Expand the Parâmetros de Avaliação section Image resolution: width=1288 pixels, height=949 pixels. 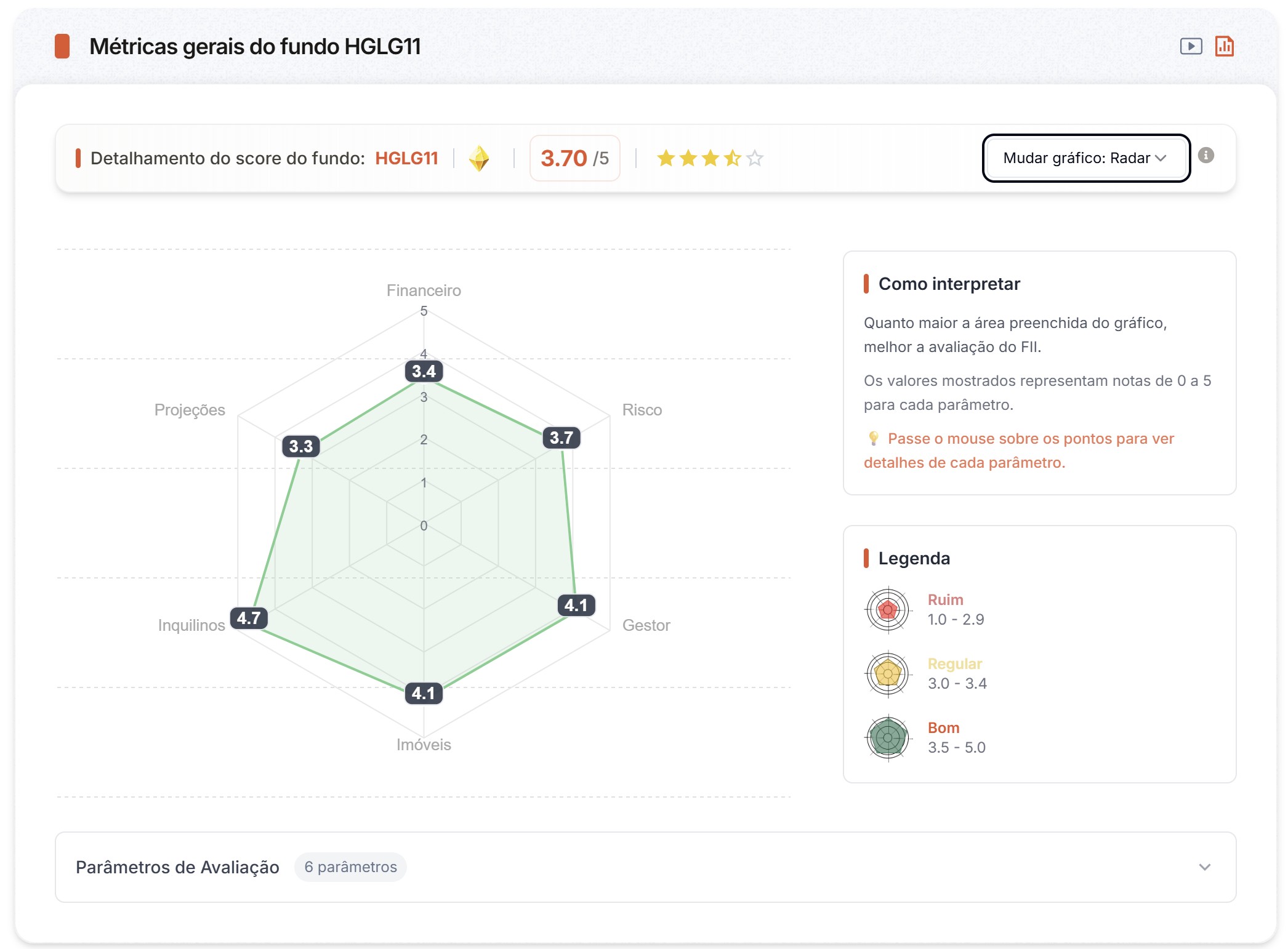[x=177, y=867]
